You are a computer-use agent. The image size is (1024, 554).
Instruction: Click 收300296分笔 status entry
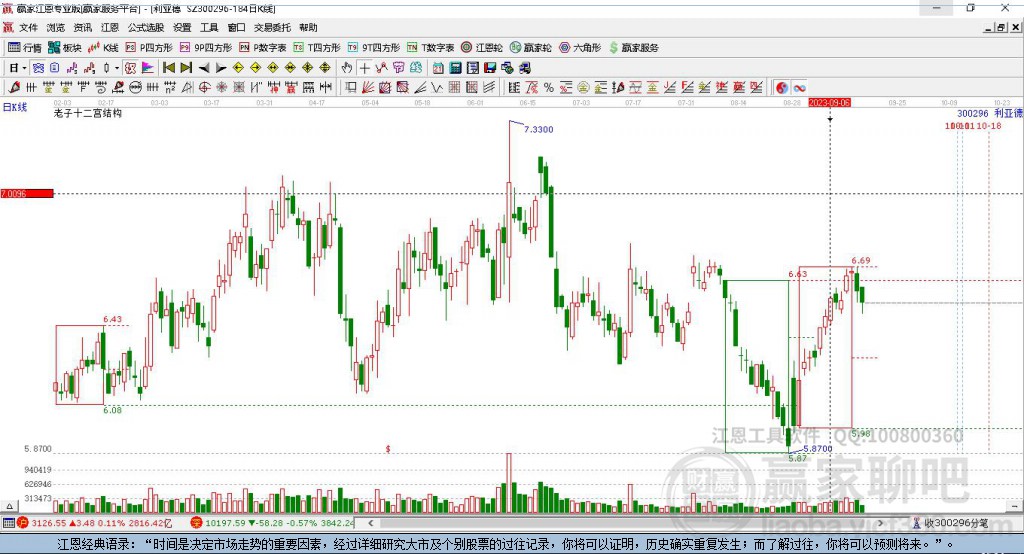[951, 523]
